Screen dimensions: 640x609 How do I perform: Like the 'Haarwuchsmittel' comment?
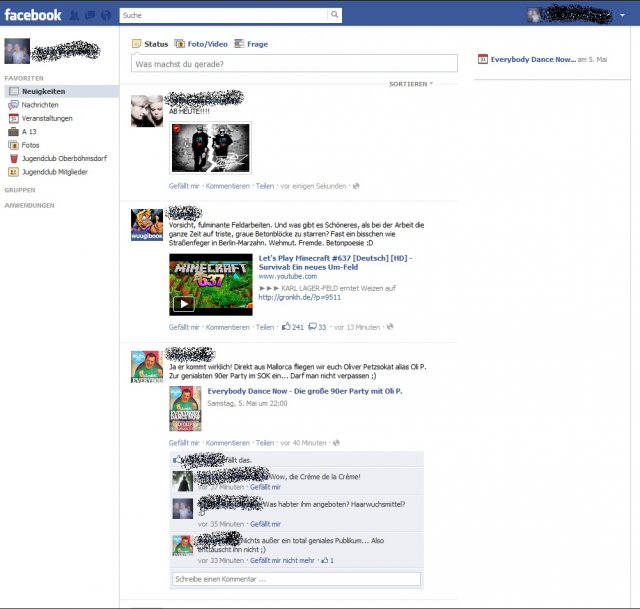click(x=265, y=524)
